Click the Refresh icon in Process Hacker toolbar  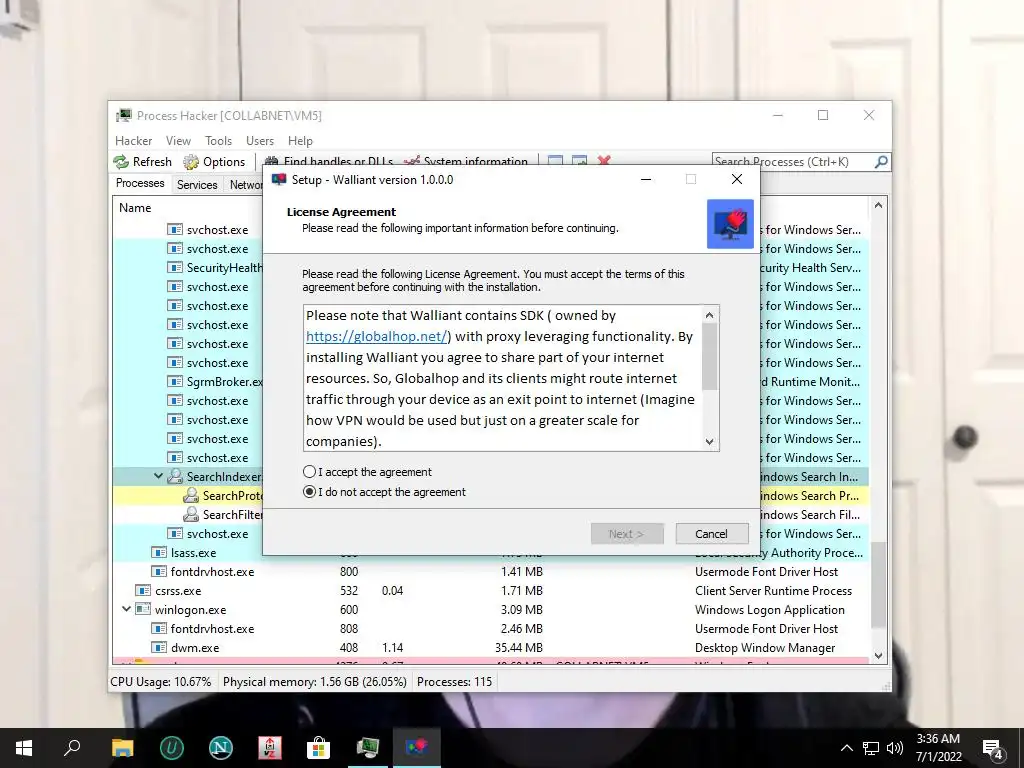point(121,161)
